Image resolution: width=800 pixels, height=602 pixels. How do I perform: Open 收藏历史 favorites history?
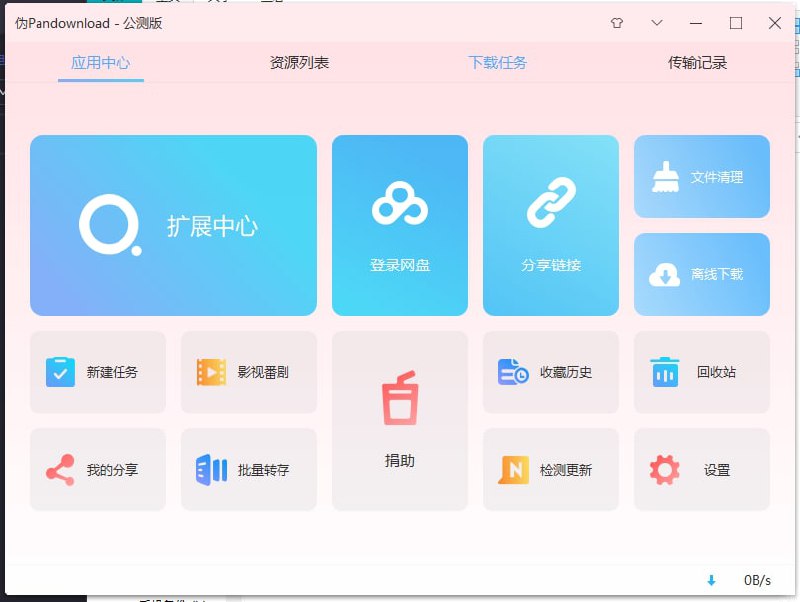[x=551, y=371]
